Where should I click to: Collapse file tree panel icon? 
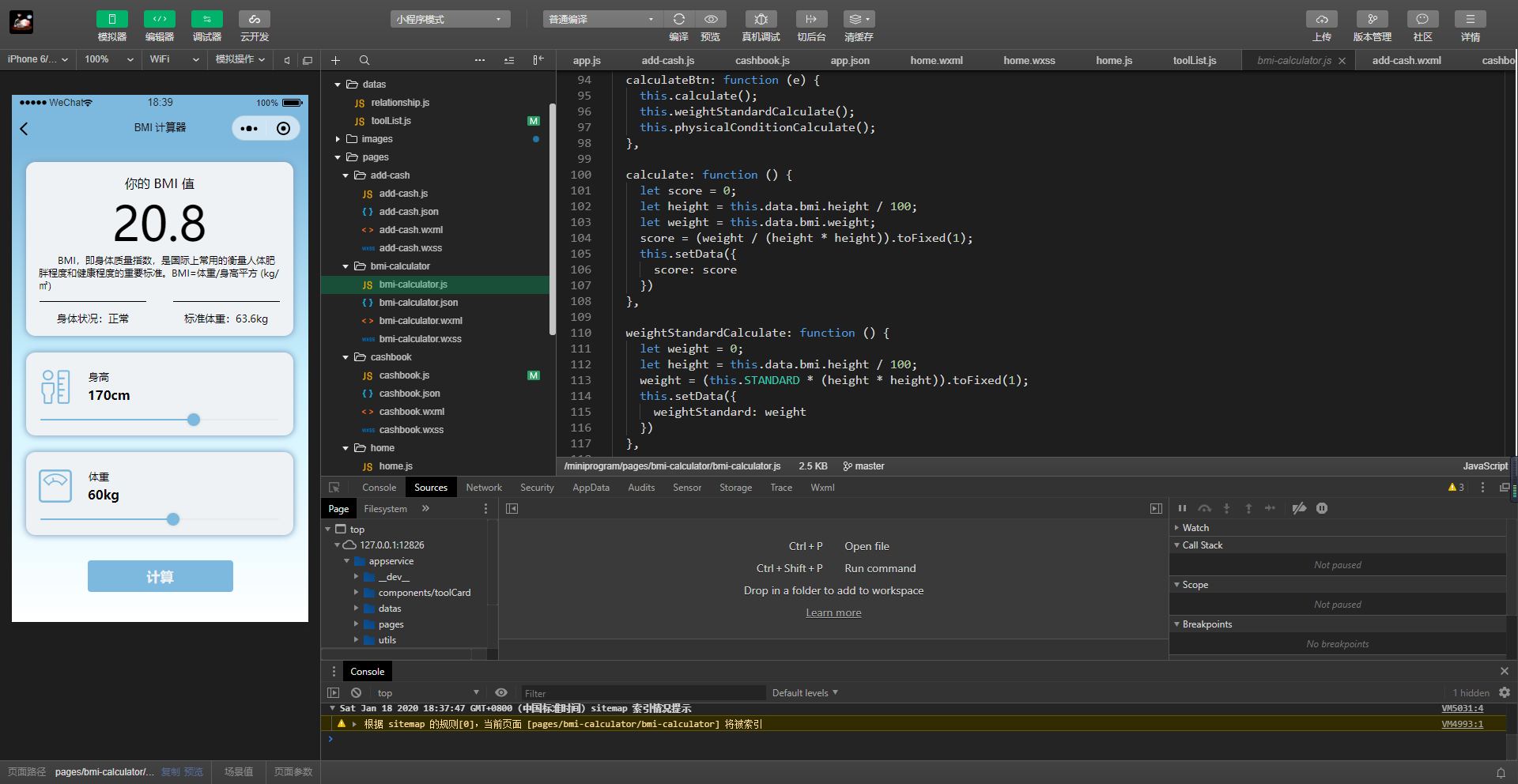(538, 60)
